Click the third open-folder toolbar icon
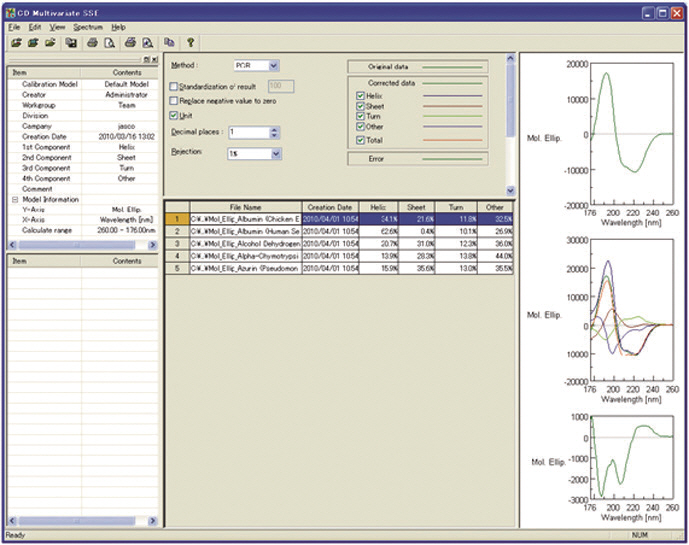 [49, 43]
